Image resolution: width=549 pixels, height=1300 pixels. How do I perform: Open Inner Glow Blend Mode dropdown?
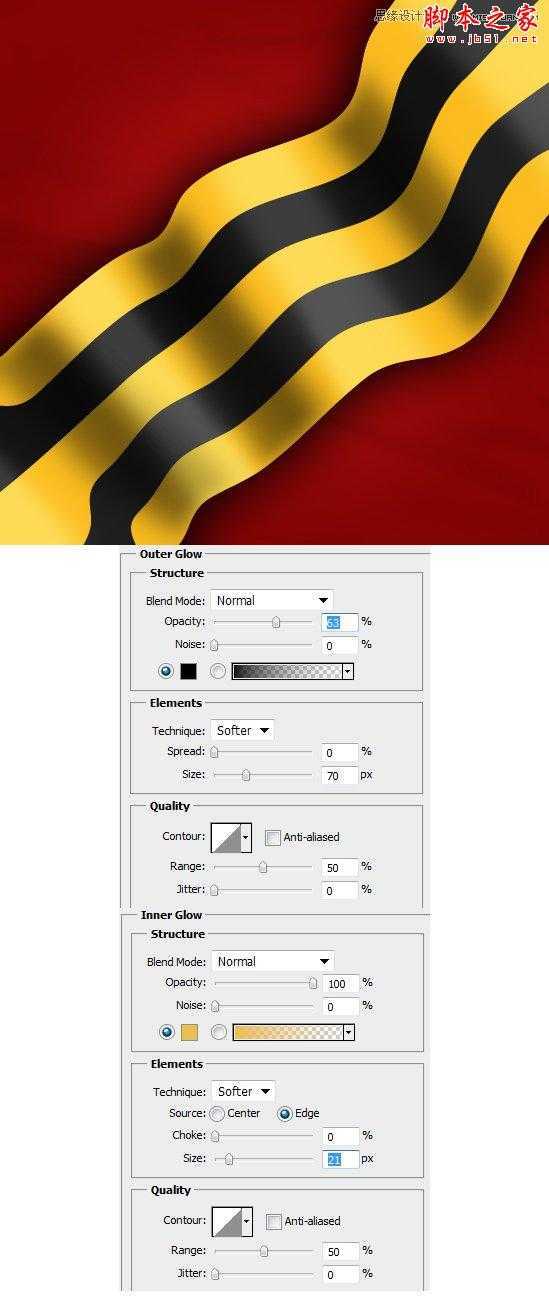[272, 961]
